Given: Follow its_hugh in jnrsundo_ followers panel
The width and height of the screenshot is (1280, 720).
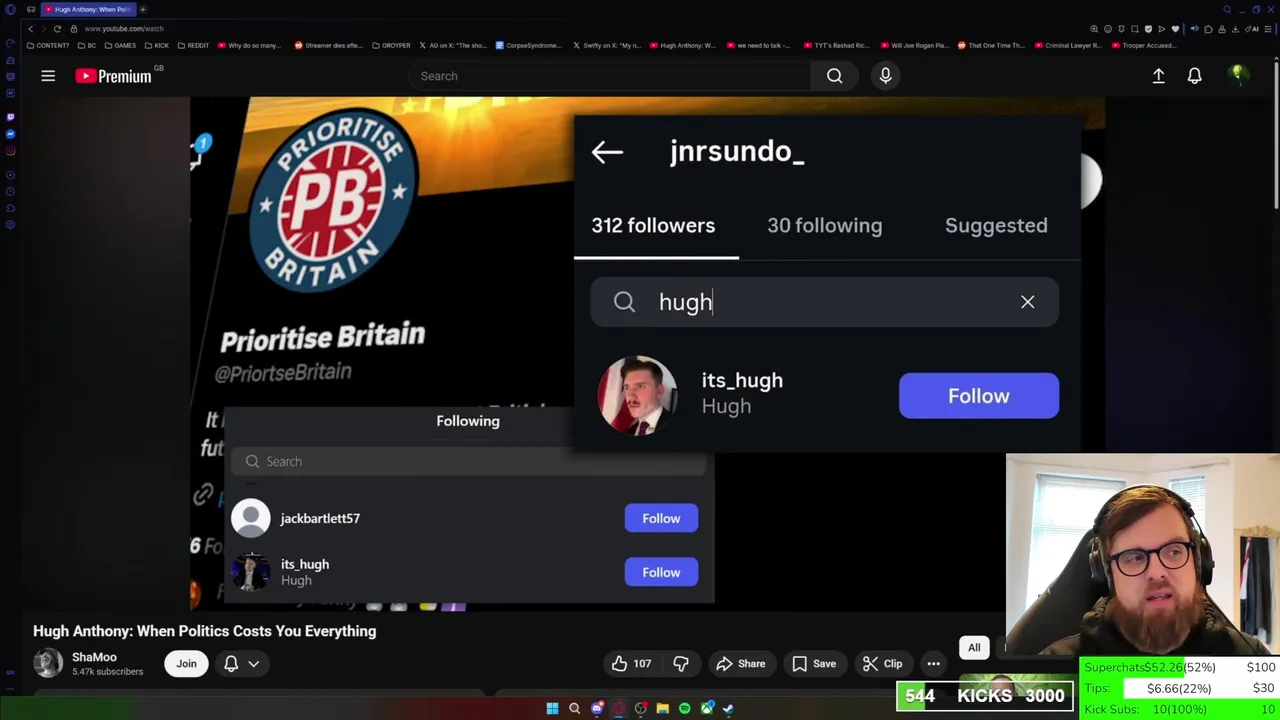Looking at the screenshot, I should [x=978, y=396].
